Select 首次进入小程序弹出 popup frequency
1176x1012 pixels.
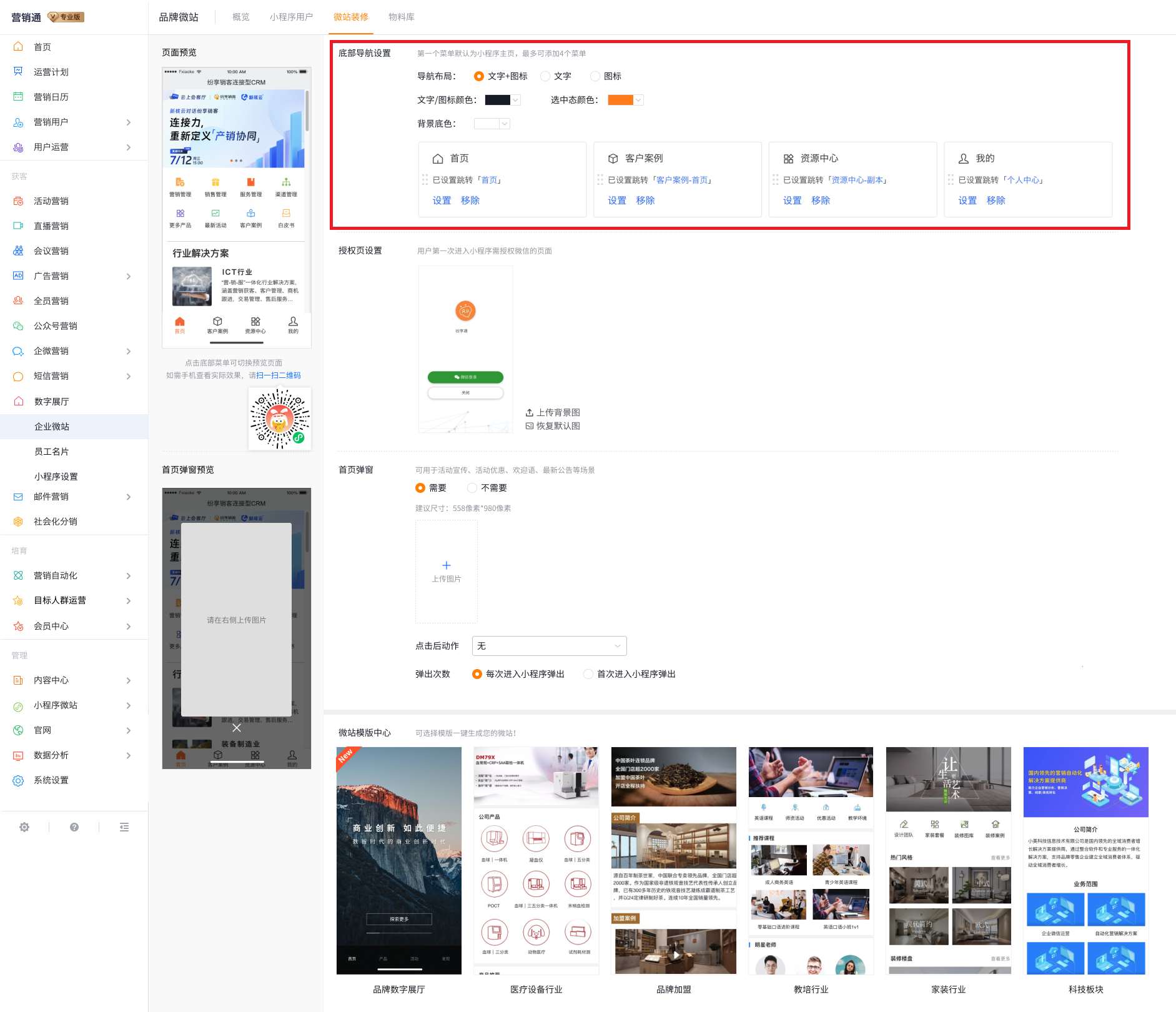click(x=588, y=673)
